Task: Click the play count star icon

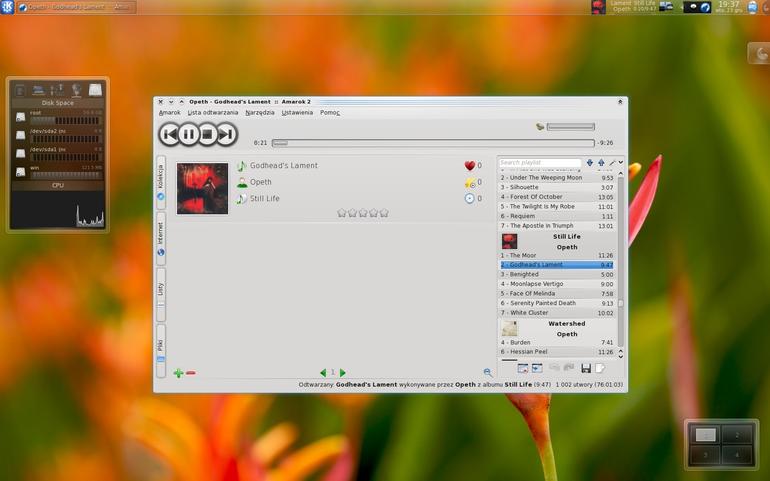Action: point(469,182)
